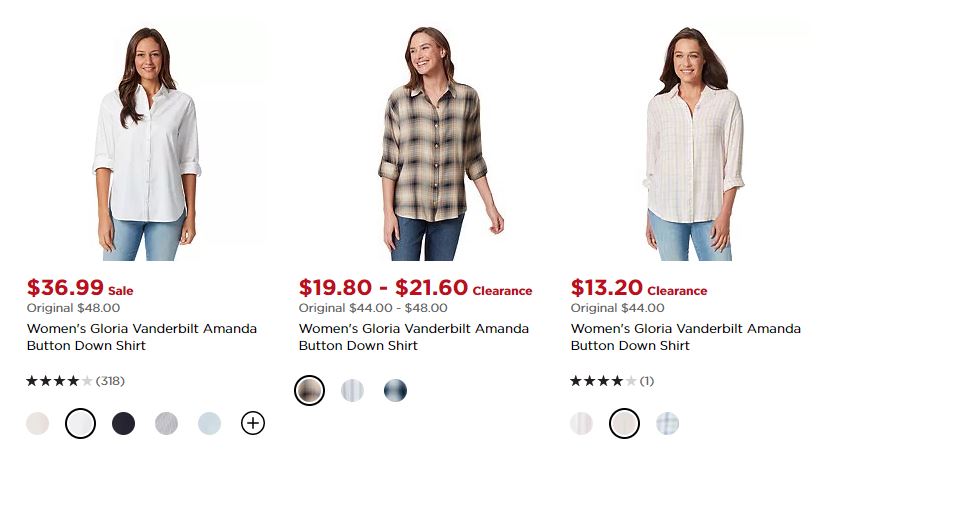980x519 pixels.
Task: Choose the brown plaid swatch
Action: [x=309, y=390]
